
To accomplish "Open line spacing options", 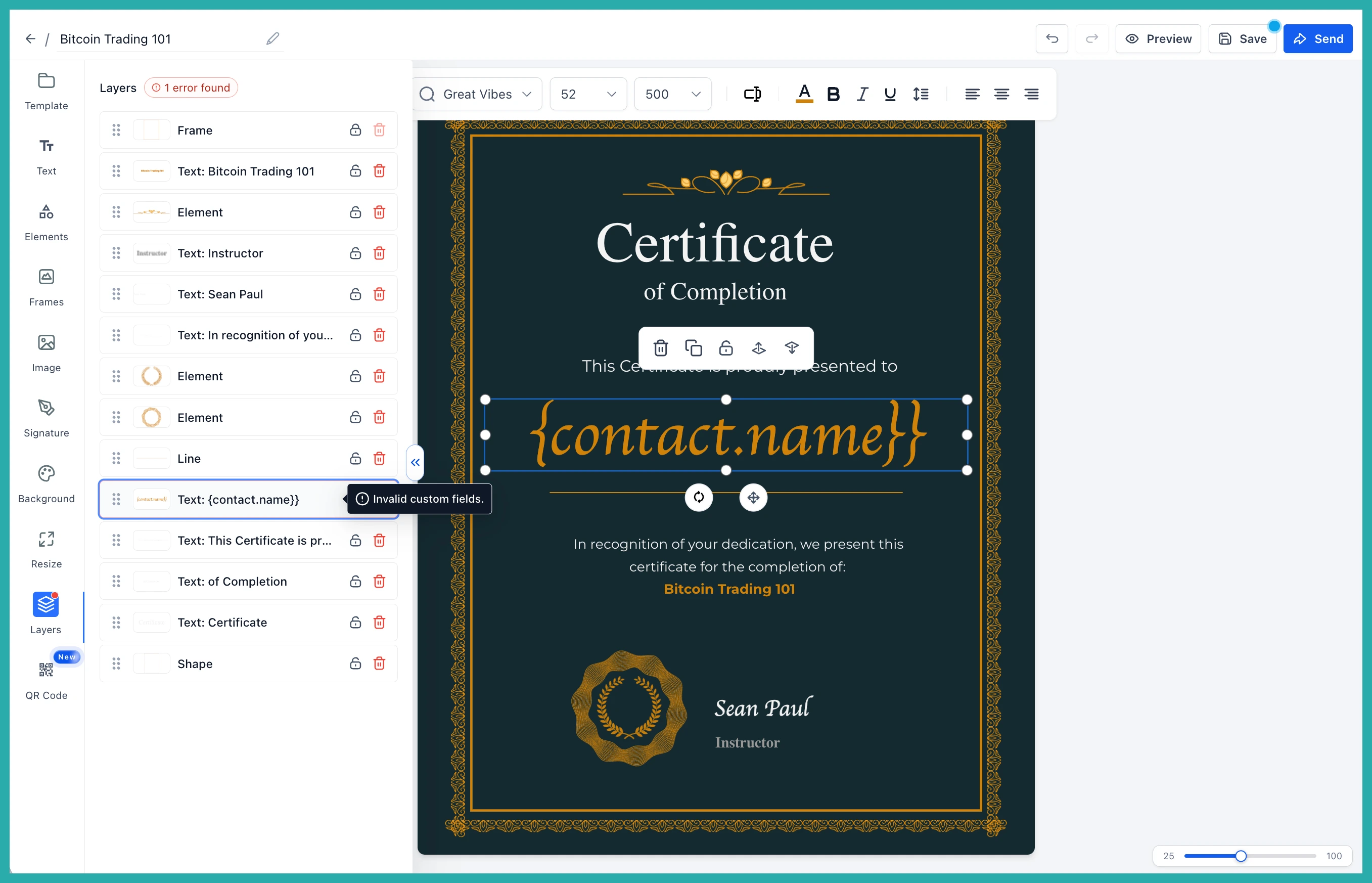I will (921, 94).
